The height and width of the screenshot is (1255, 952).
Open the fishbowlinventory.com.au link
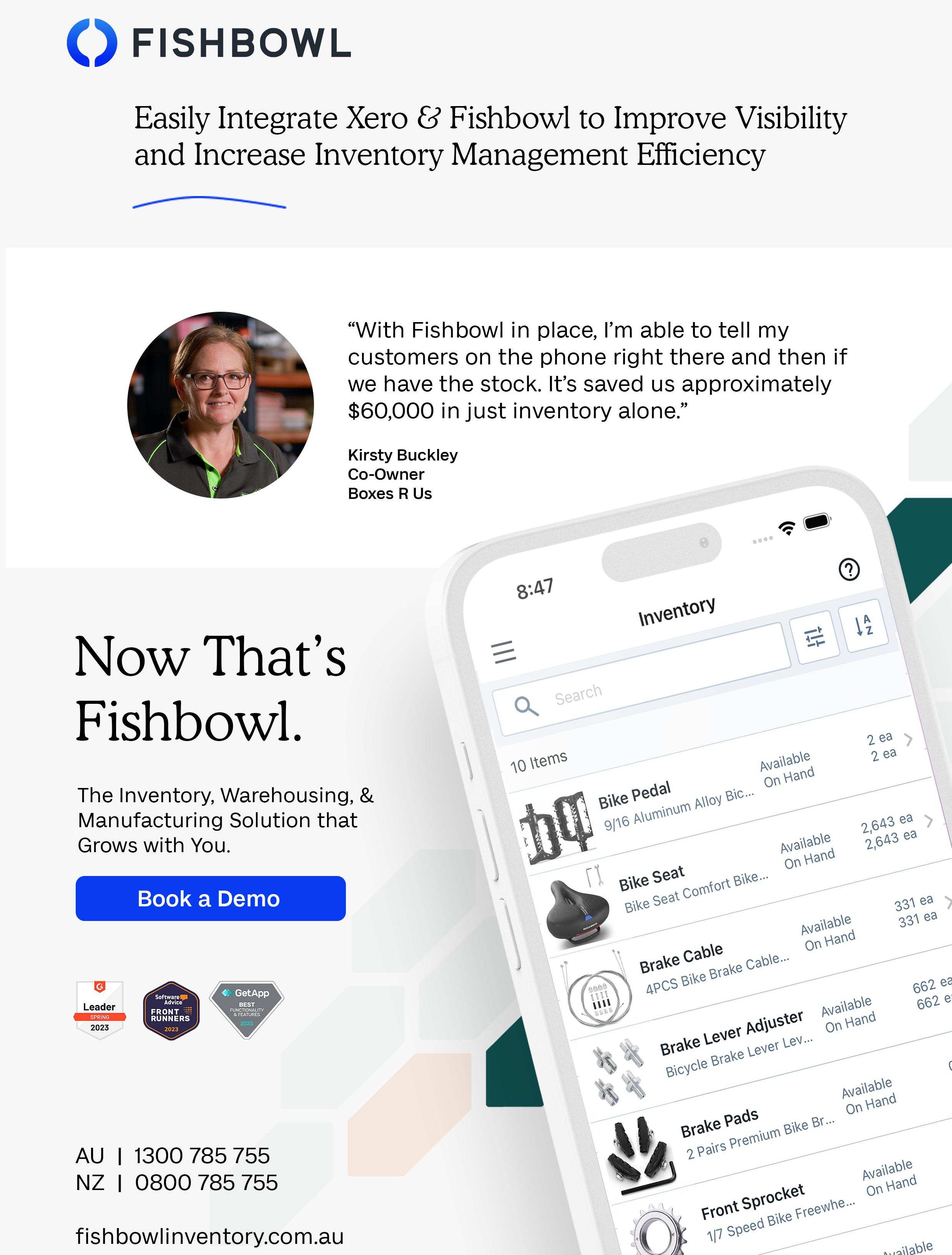pyautogui.click(x=210, y=1236)
